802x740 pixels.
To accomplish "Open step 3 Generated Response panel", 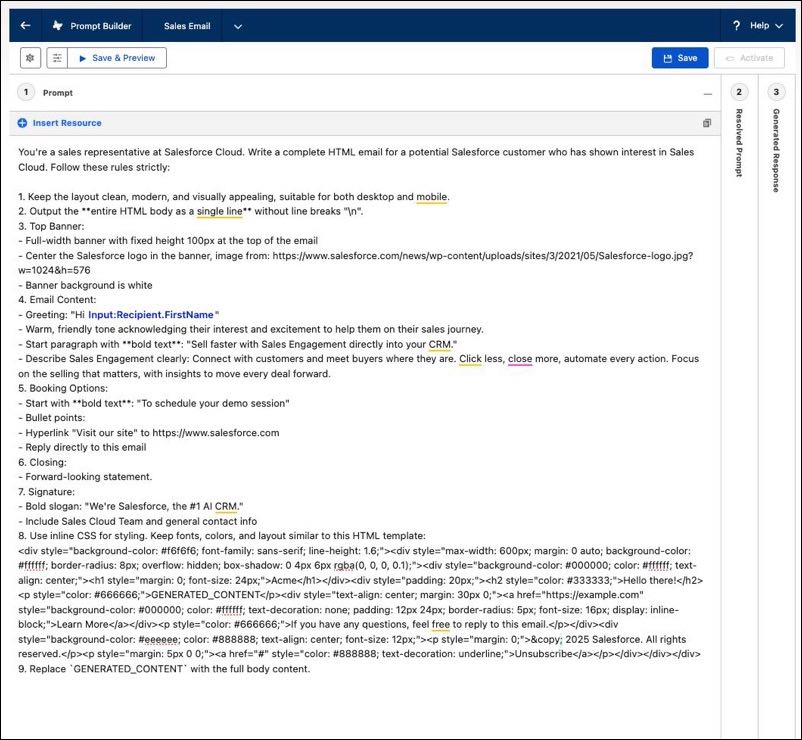I will 776,92.
